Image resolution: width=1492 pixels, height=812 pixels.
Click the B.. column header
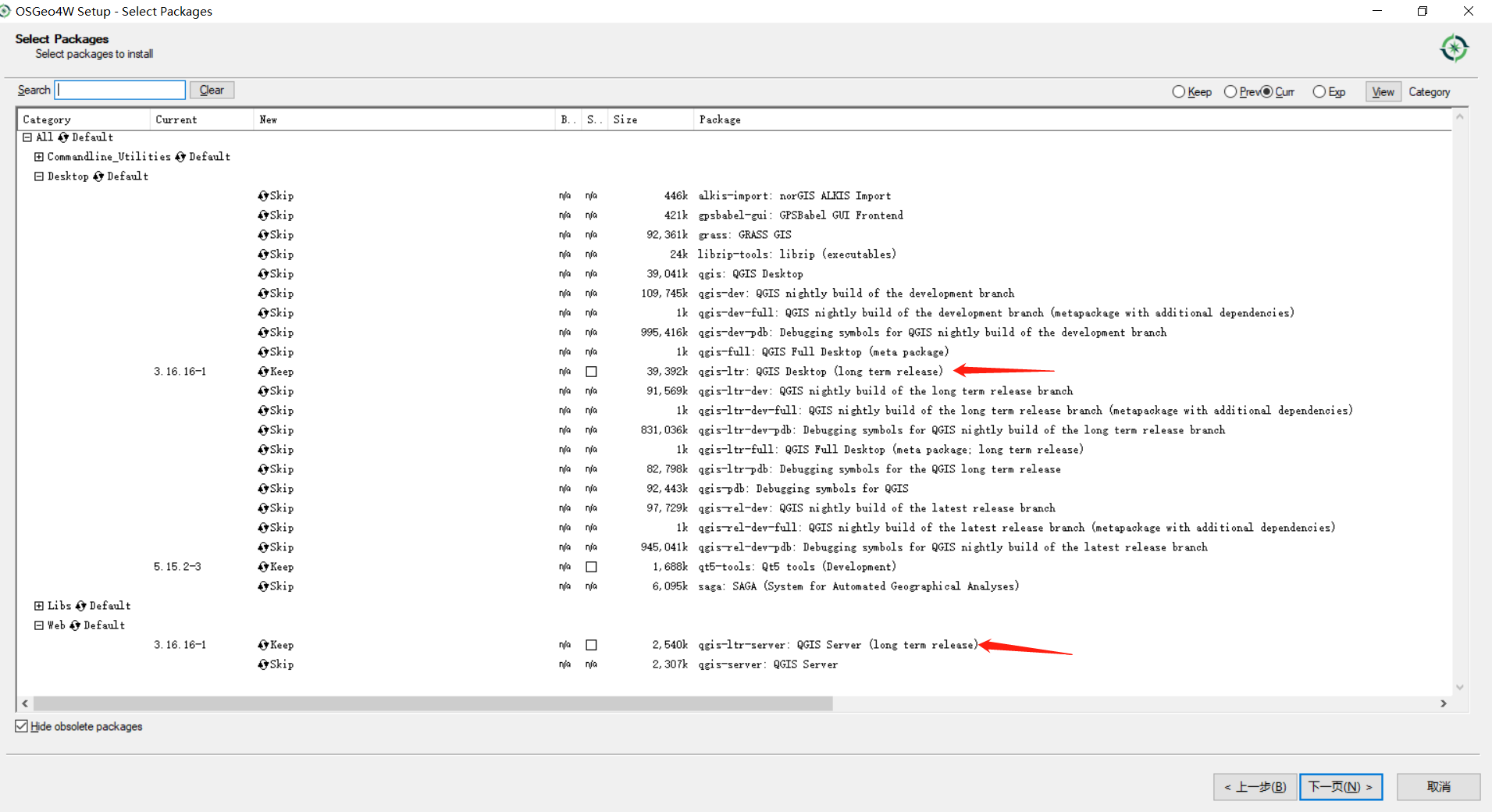(568, 119)
